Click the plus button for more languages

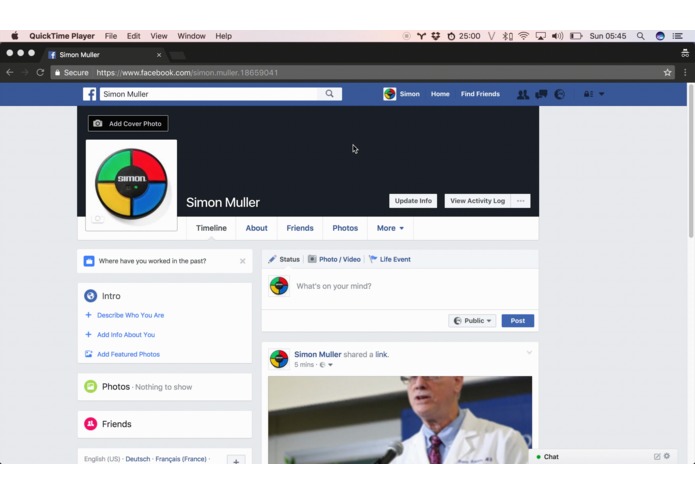[236, 461]
